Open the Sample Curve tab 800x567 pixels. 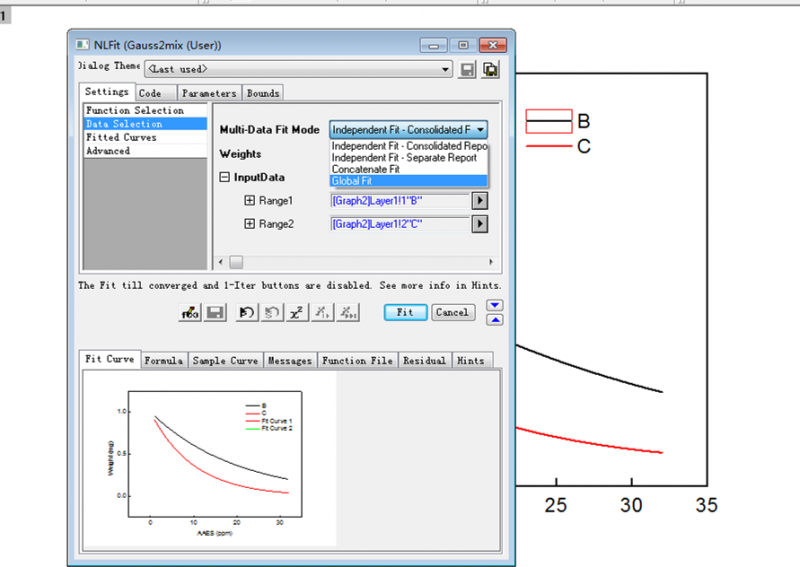(225, 361)
